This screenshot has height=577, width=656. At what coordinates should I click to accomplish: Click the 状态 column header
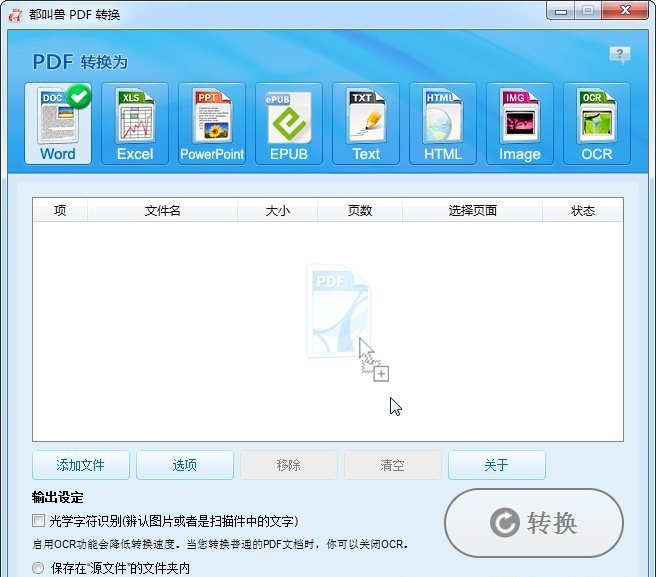point(583,210)
